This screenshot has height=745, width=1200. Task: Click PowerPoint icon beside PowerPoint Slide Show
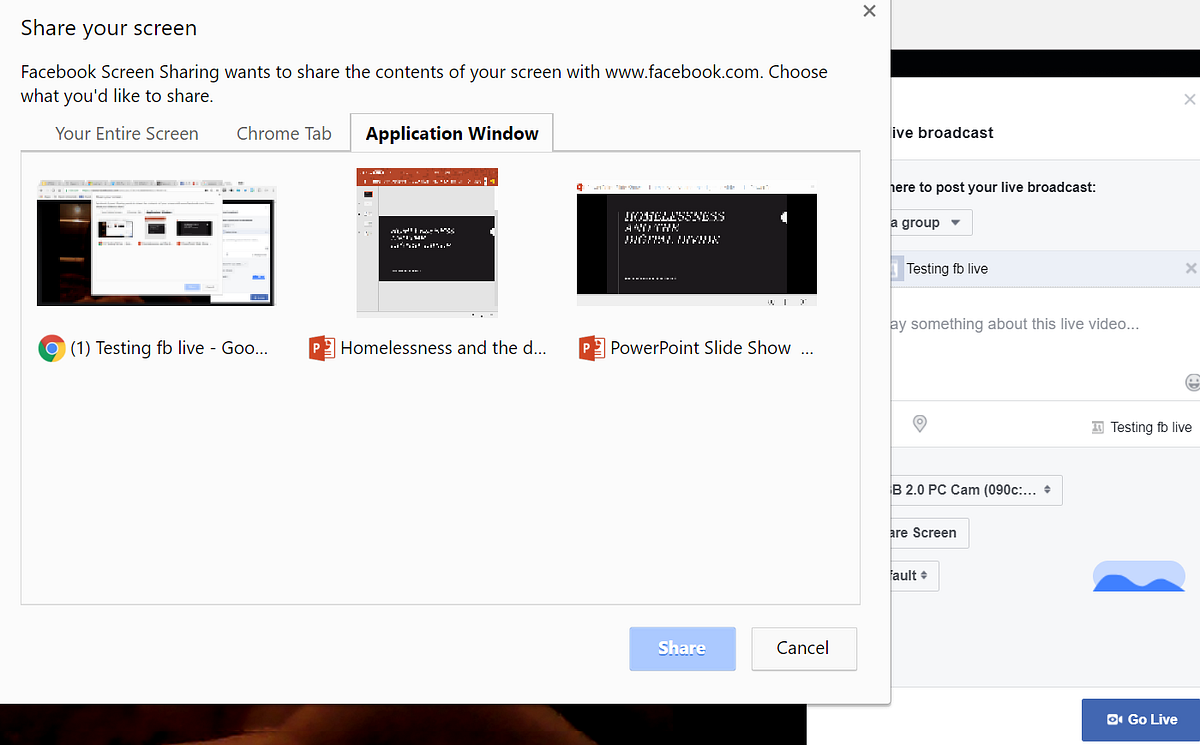coord(592,348)
